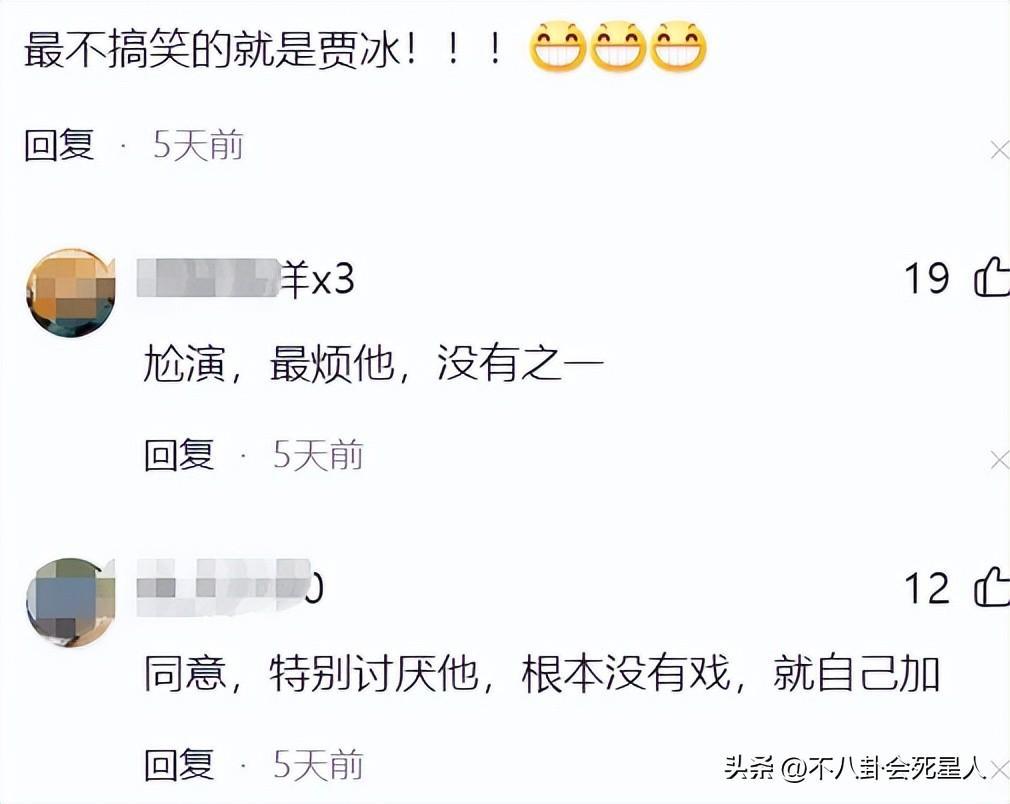The width and height of the screenshot is (1010, 804).
Task: Dismiss the 尬演 comment via X
Action: (1000, 460)
